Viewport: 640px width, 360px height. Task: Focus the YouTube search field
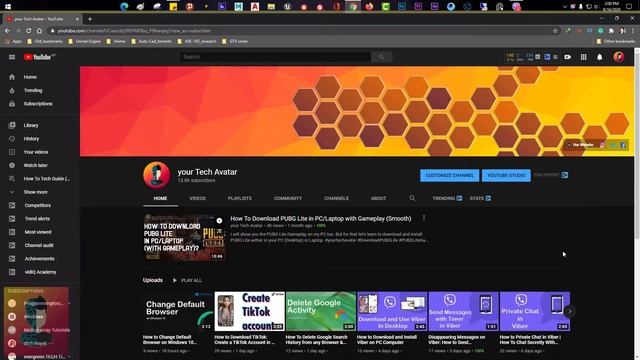[x=276, y=57]
